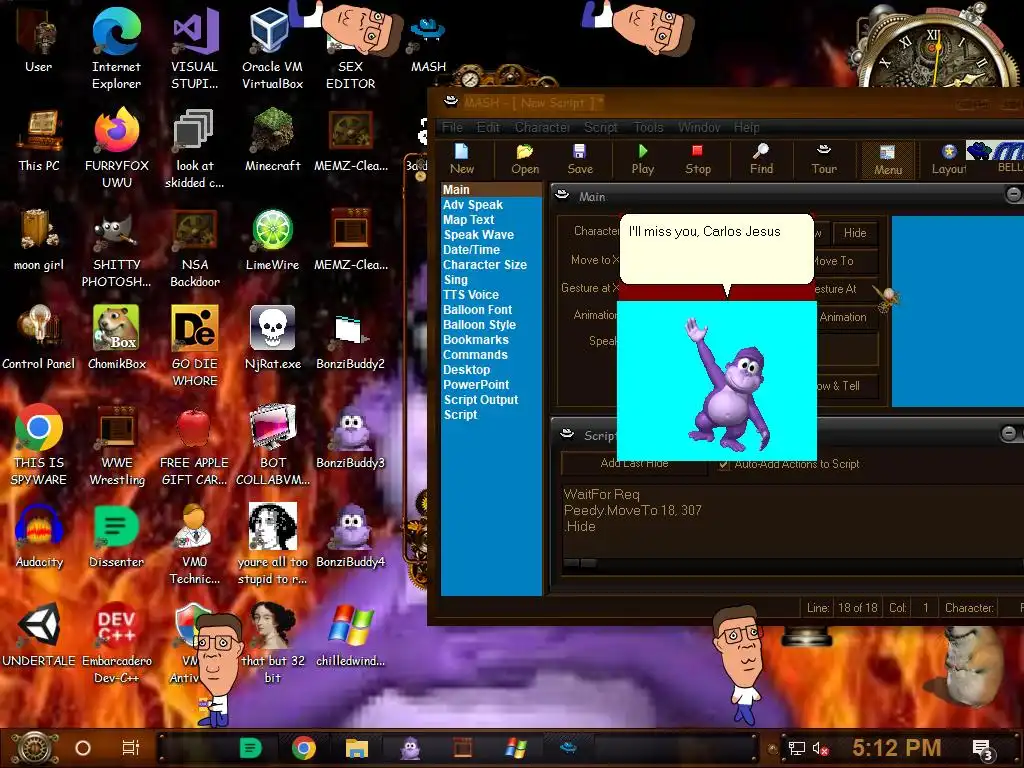Open the BonziBuddy3 desktop icon
The image size is (1024, 768).
[x=351, y=438]
